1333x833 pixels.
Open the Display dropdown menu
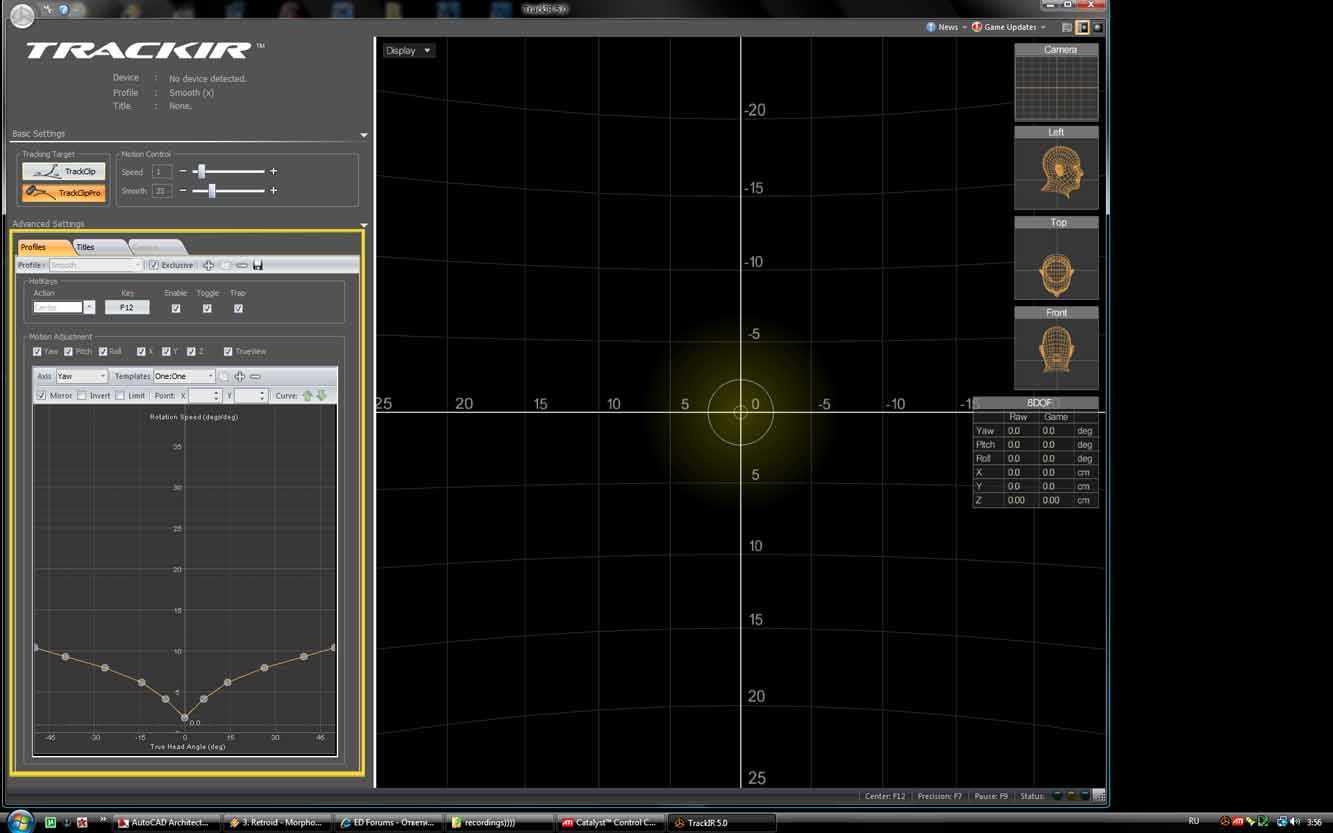click(x=408, y=51)
